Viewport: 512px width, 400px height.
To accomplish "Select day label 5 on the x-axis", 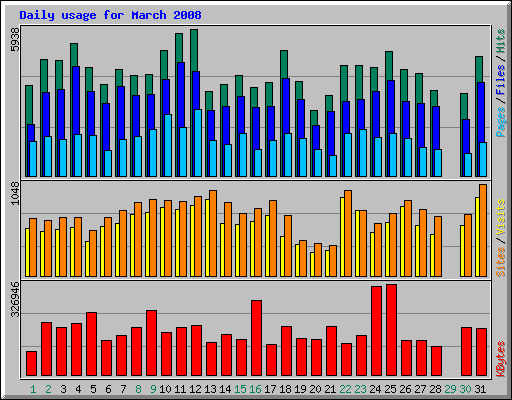I will (x=93, y=389).
